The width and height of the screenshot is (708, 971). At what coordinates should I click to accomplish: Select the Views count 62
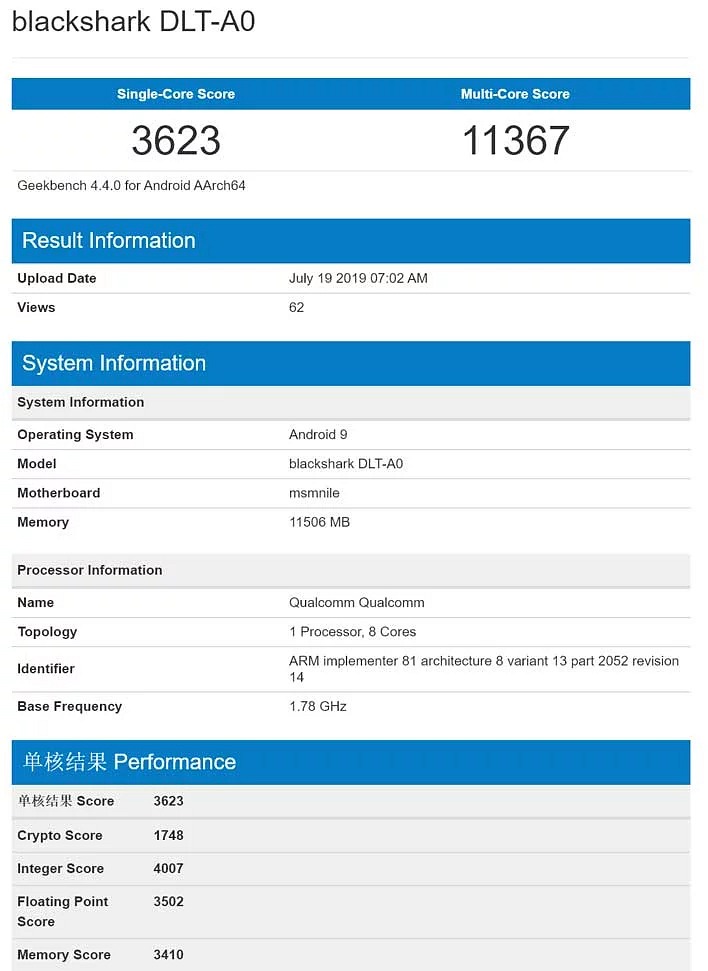tap(296, 307)
